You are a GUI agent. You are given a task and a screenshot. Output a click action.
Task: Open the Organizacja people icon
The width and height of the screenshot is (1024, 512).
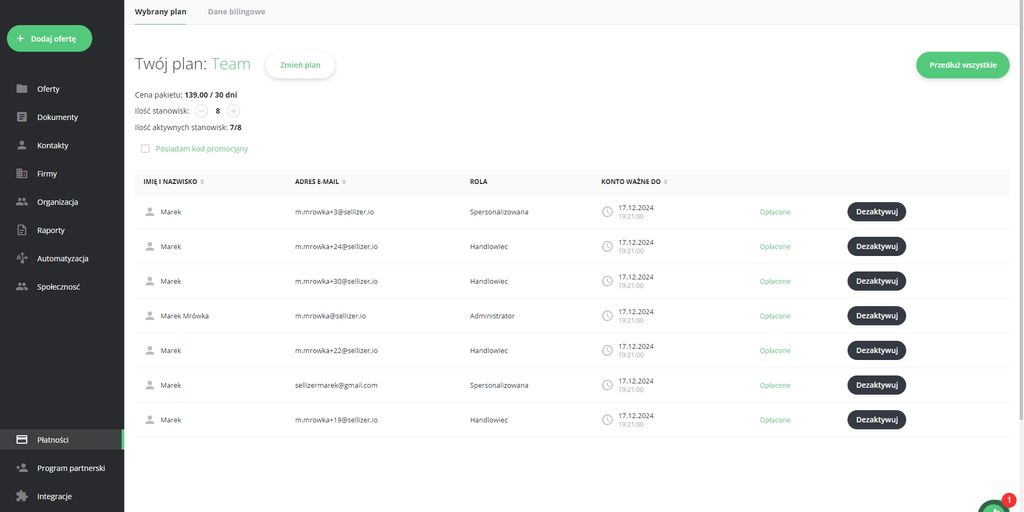click(x=22, y=202)
